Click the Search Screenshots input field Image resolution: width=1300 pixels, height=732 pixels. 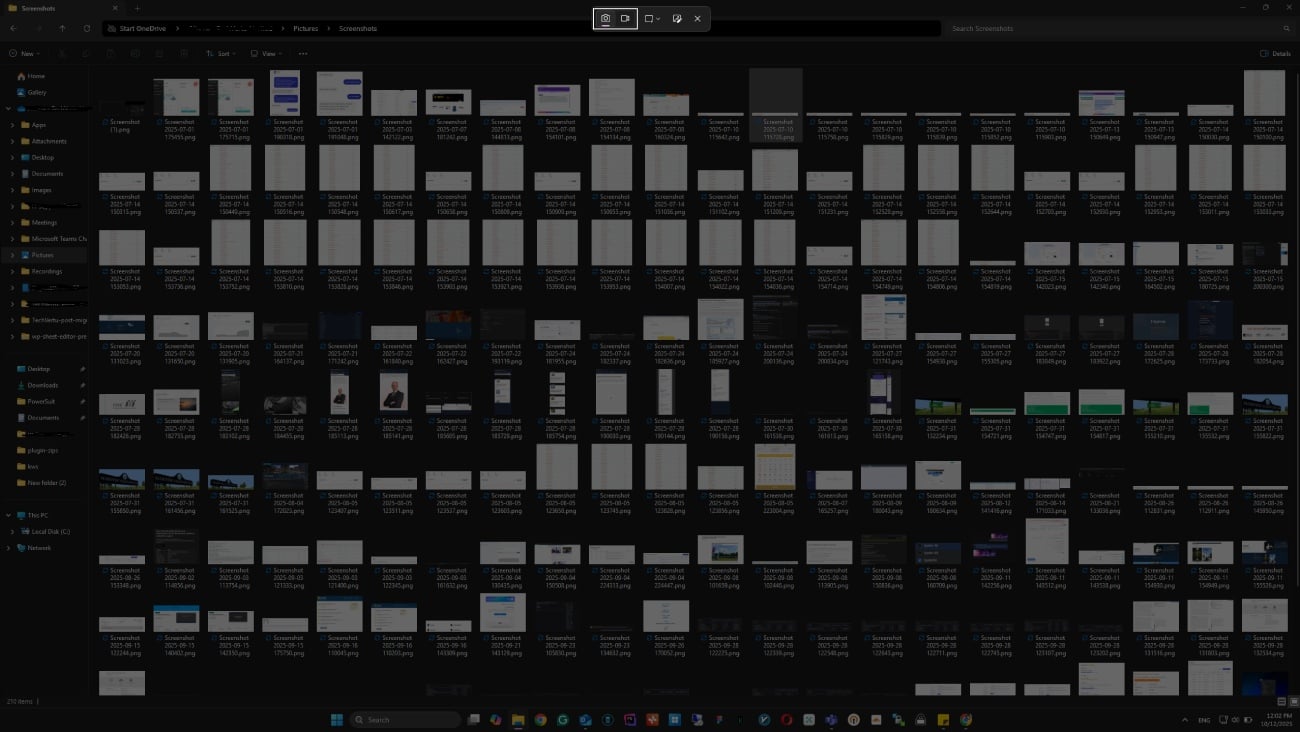click(1110, 29)
